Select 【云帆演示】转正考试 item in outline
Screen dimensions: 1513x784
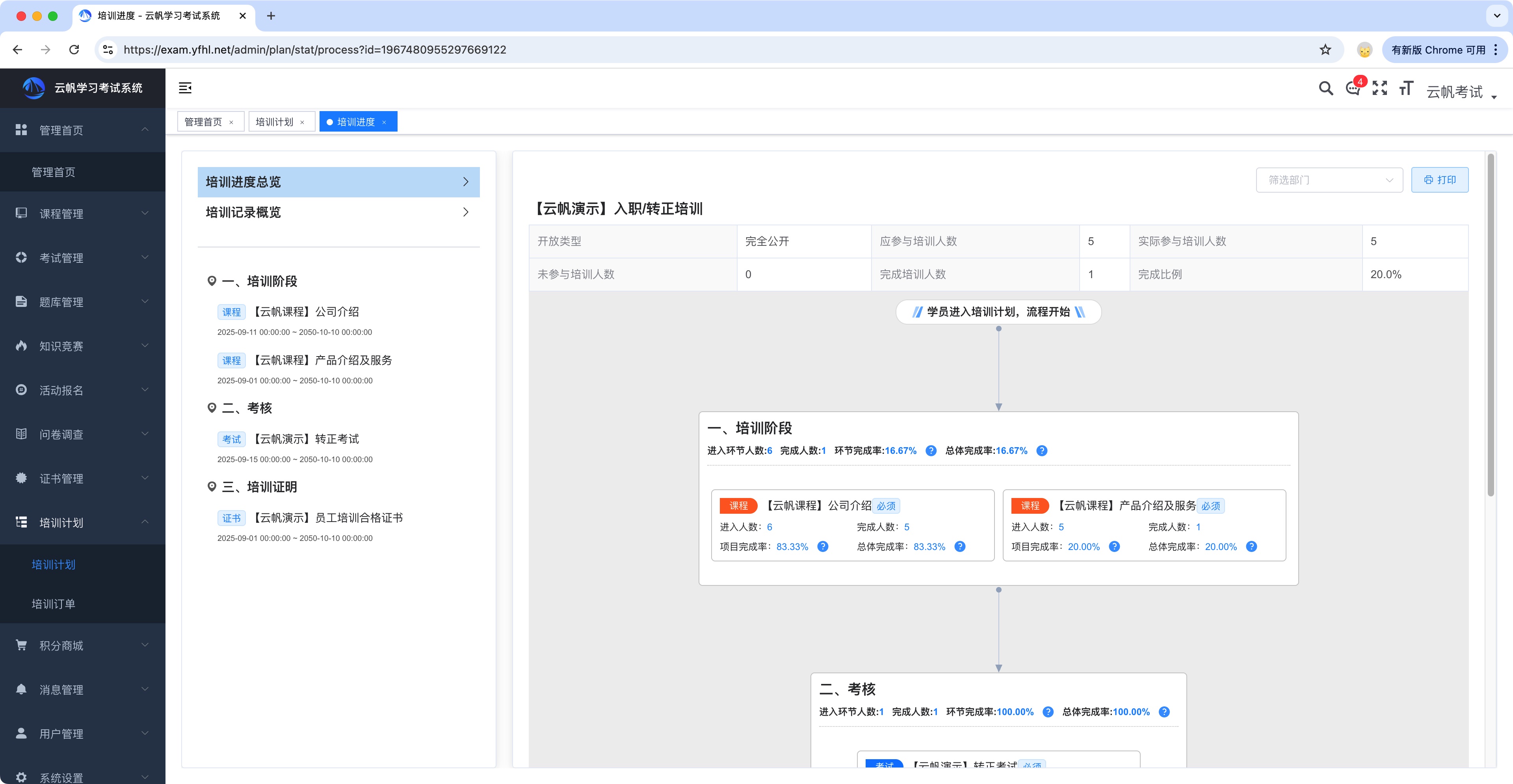pyautogui.click(x=307, y=439)
